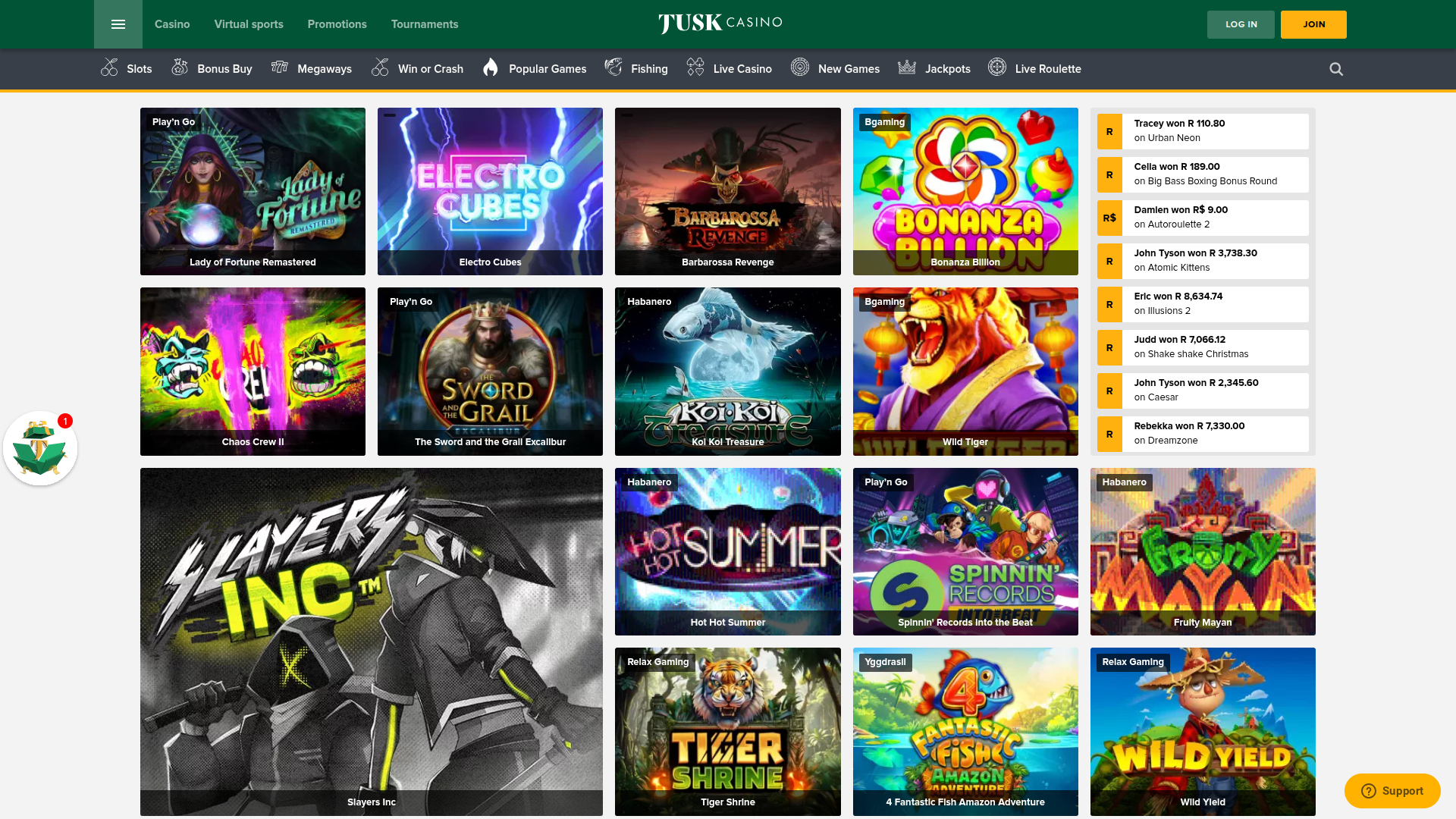Screen dimensions: 1456x819
Task: Switch to Virtual sports section
Action: 249,24
